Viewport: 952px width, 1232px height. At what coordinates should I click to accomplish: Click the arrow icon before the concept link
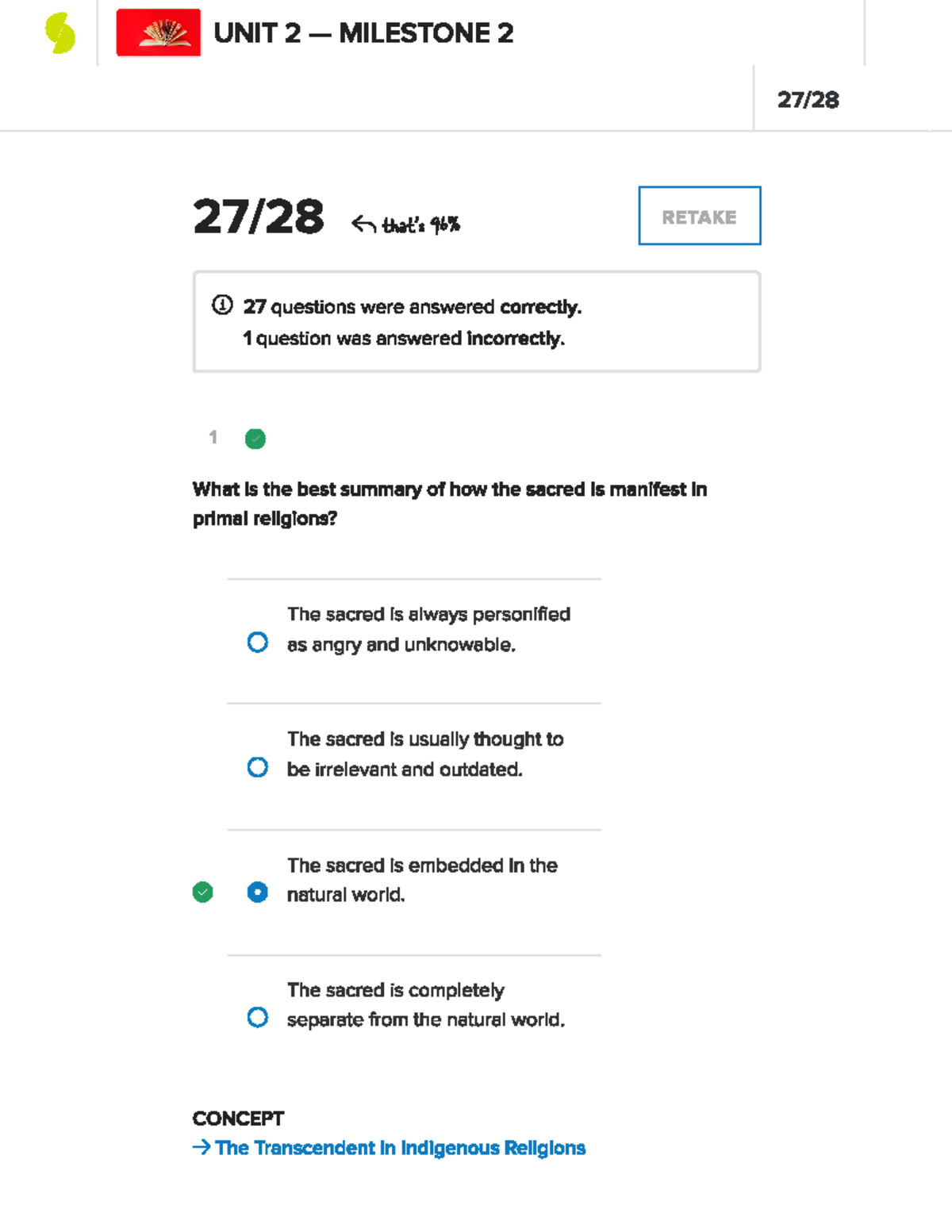point(202,1147)
